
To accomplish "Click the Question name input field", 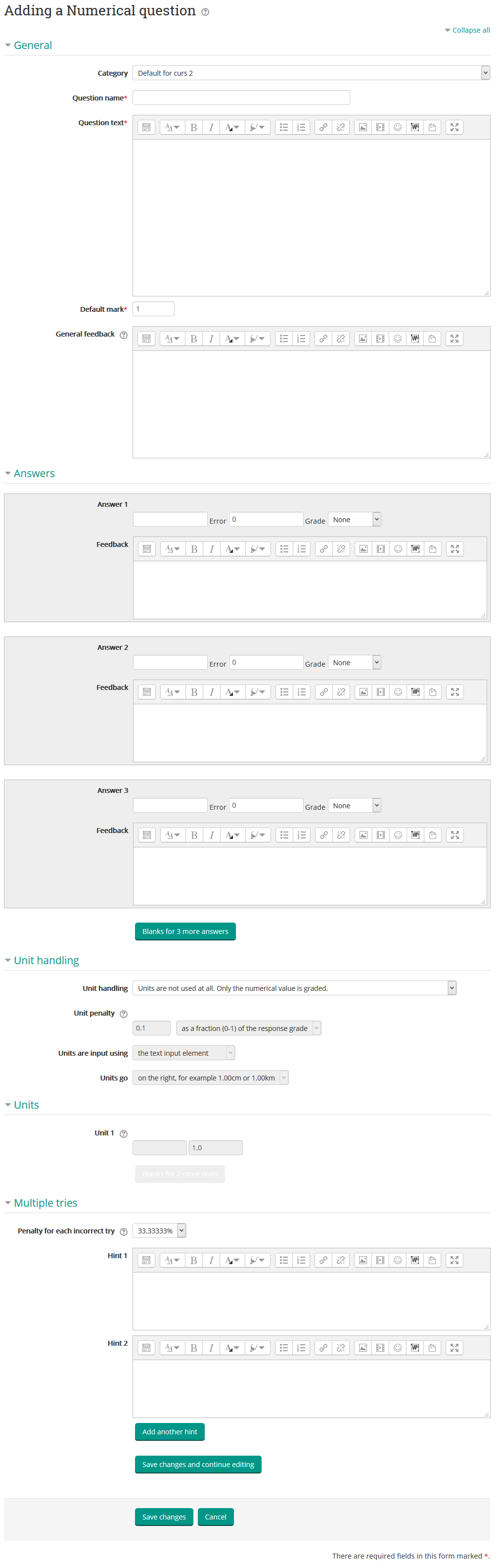I will point(241,98).
